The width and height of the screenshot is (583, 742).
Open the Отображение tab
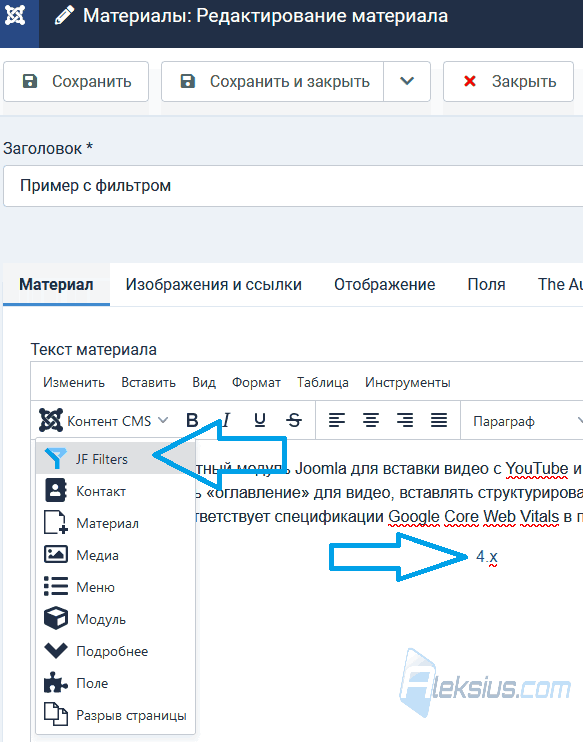point(384,284)
